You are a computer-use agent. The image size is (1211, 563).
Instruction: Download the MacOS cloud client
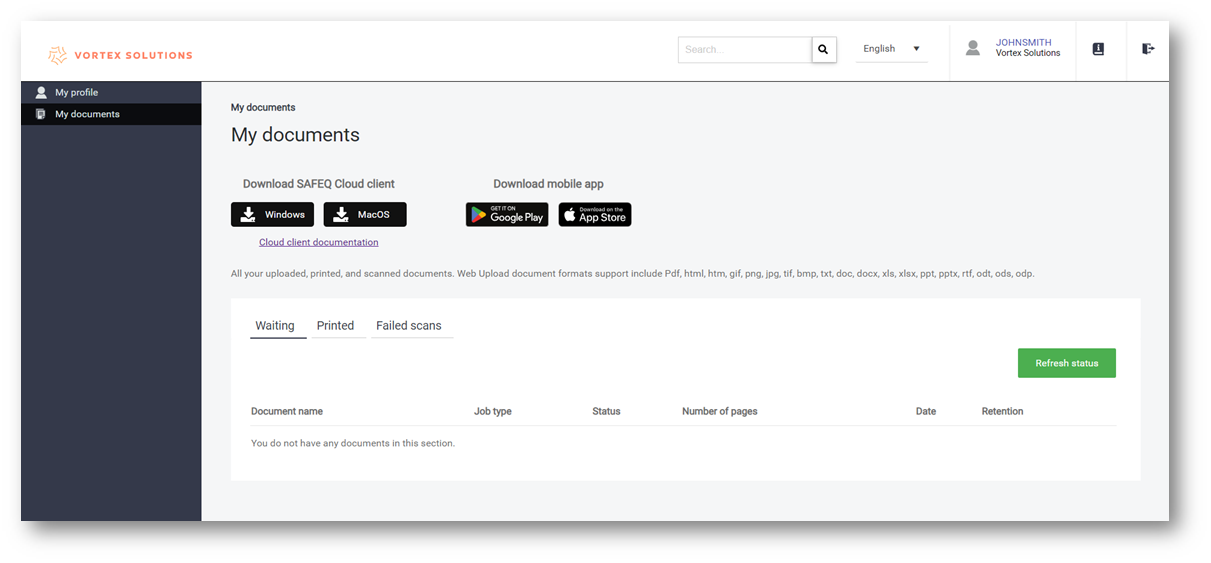click(365, 215)
